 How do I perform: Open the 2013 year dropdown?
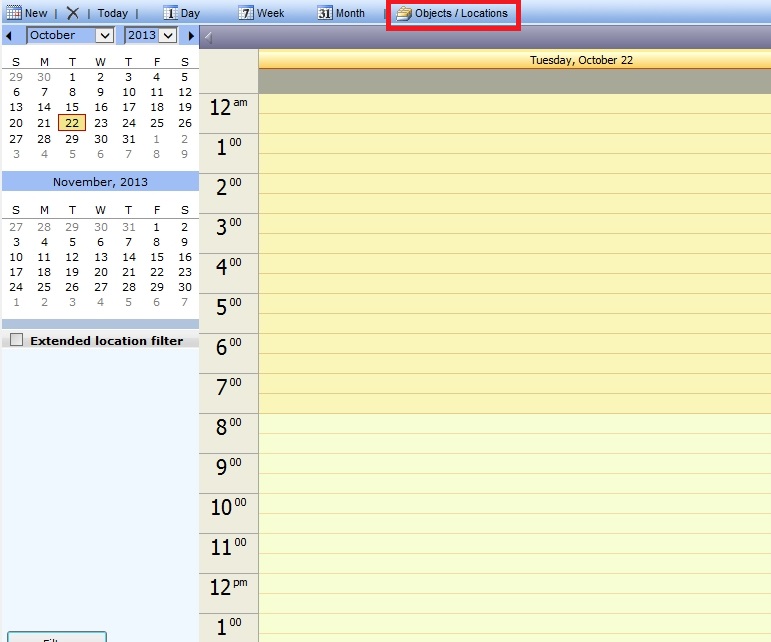click(x=167, y=36)
